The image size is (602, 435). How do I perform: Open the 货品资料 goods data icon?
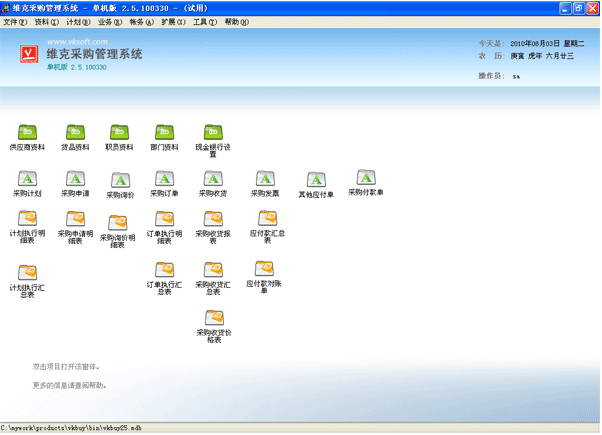(x=75, y=137)
